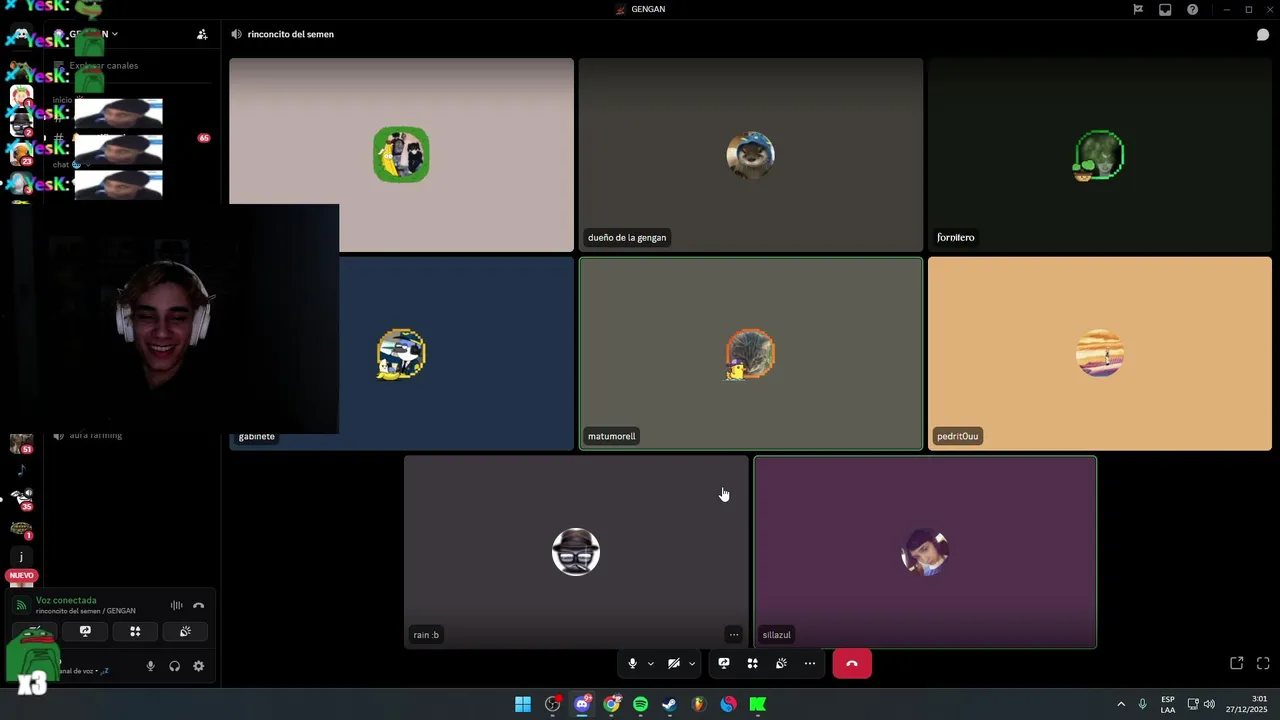Click the flag icon in title bar
Screen dimensions: 1280x720
coord(1138,9)
